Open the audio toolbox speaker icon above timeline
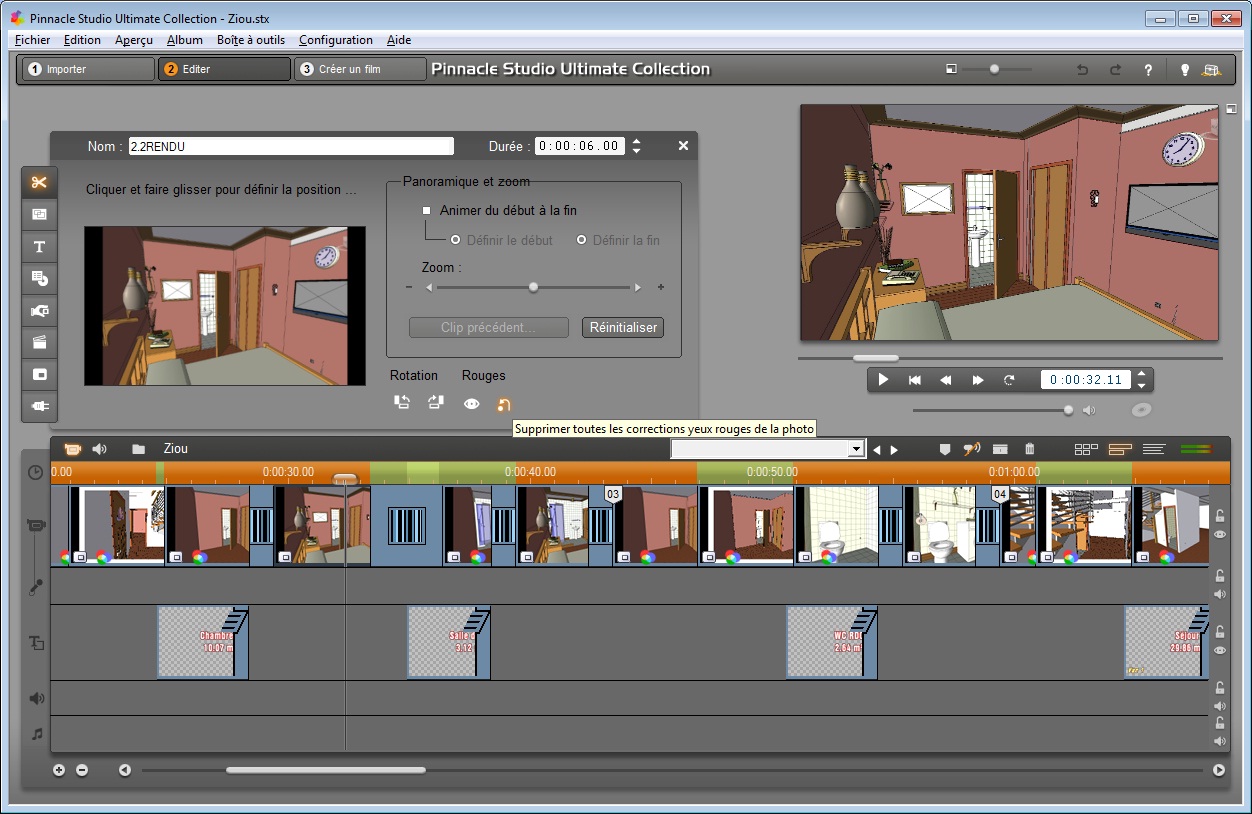 tap(100, 449)
